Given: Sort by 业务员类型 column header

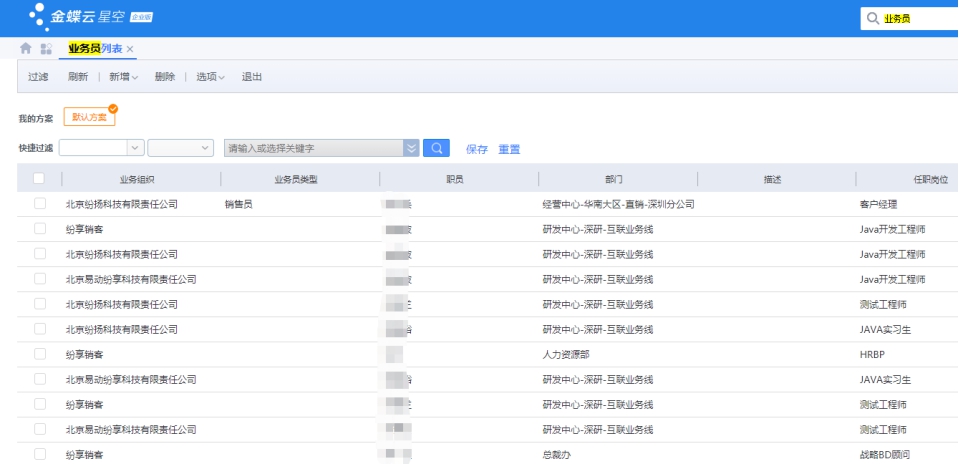Looking at the screenshot, I should [x=296, y=180].
